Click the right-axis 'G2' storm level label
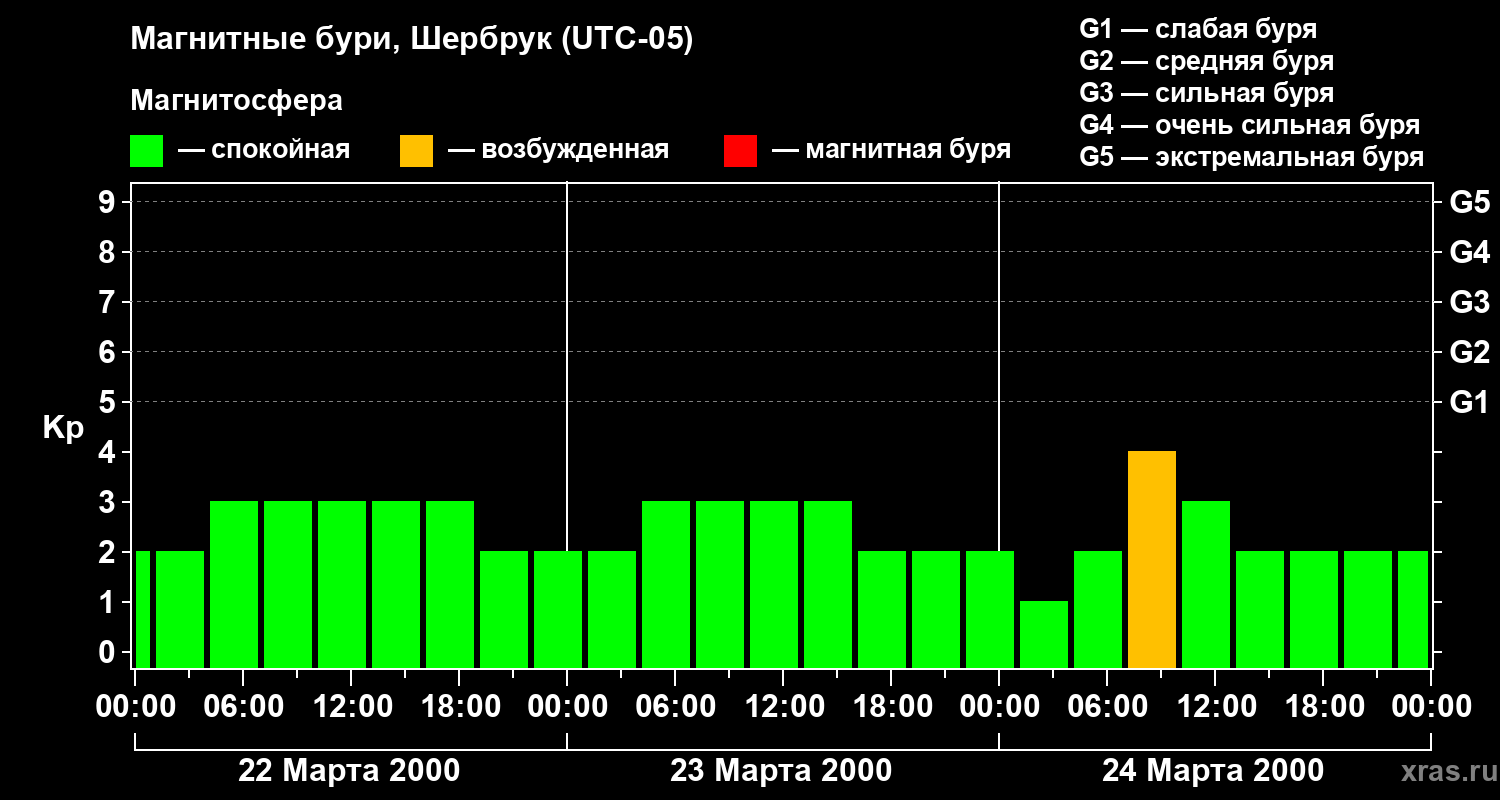Viewport: 1500px width, 800px height. 1470,352
